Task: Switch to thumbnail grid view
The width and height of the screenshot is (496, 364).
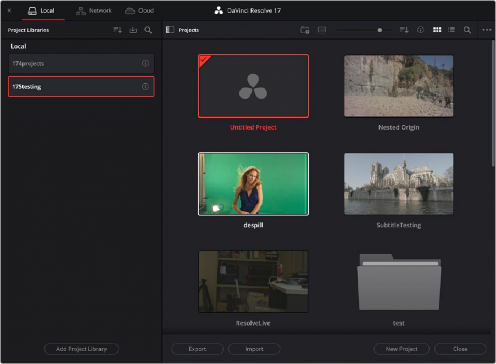Action: (x=437, y=30)
